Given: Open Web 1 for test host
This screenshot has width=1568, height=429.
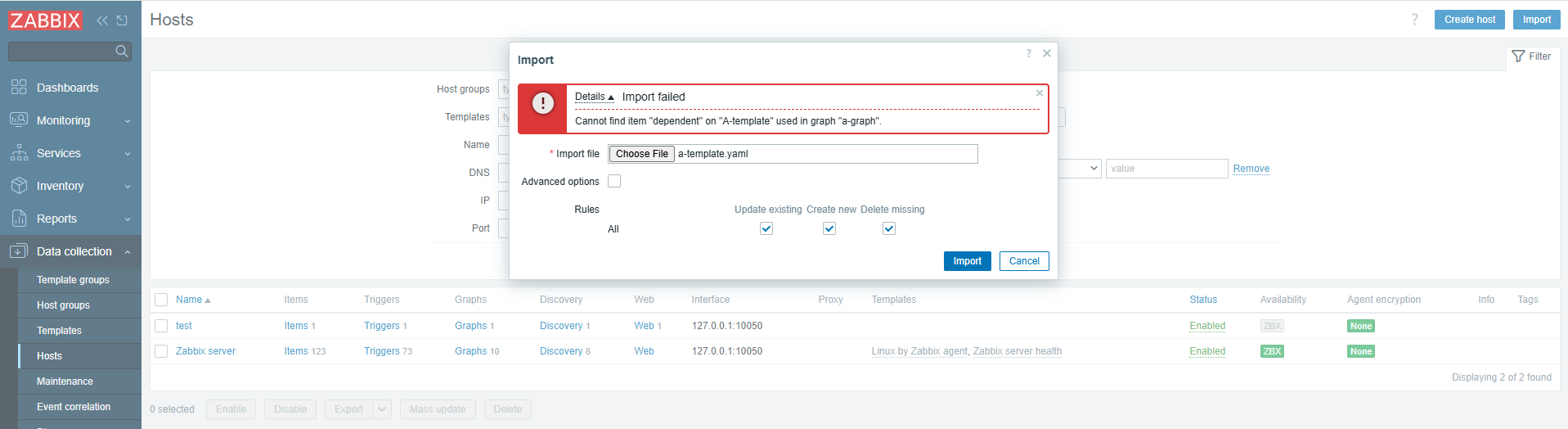Looking at the screenshot, I should point(644,326).
